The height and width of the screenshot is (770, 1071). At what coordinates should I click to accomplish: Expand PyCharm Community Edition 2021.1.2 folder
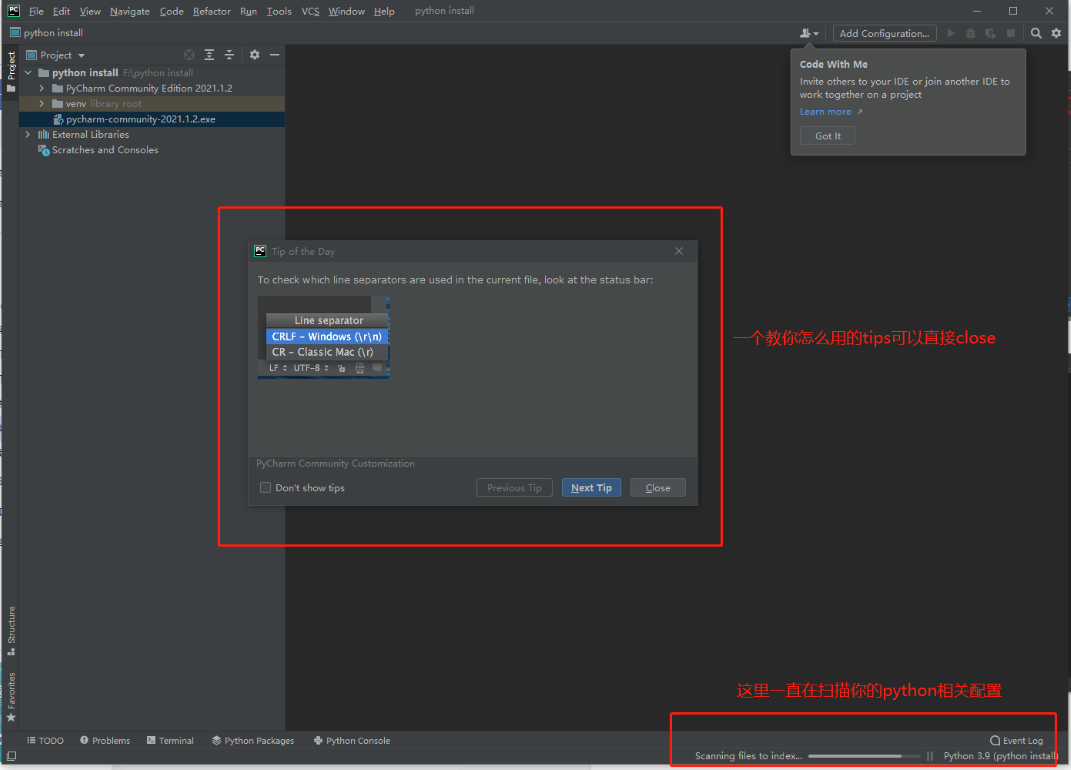pyautogui.click(x=42, y=88)
